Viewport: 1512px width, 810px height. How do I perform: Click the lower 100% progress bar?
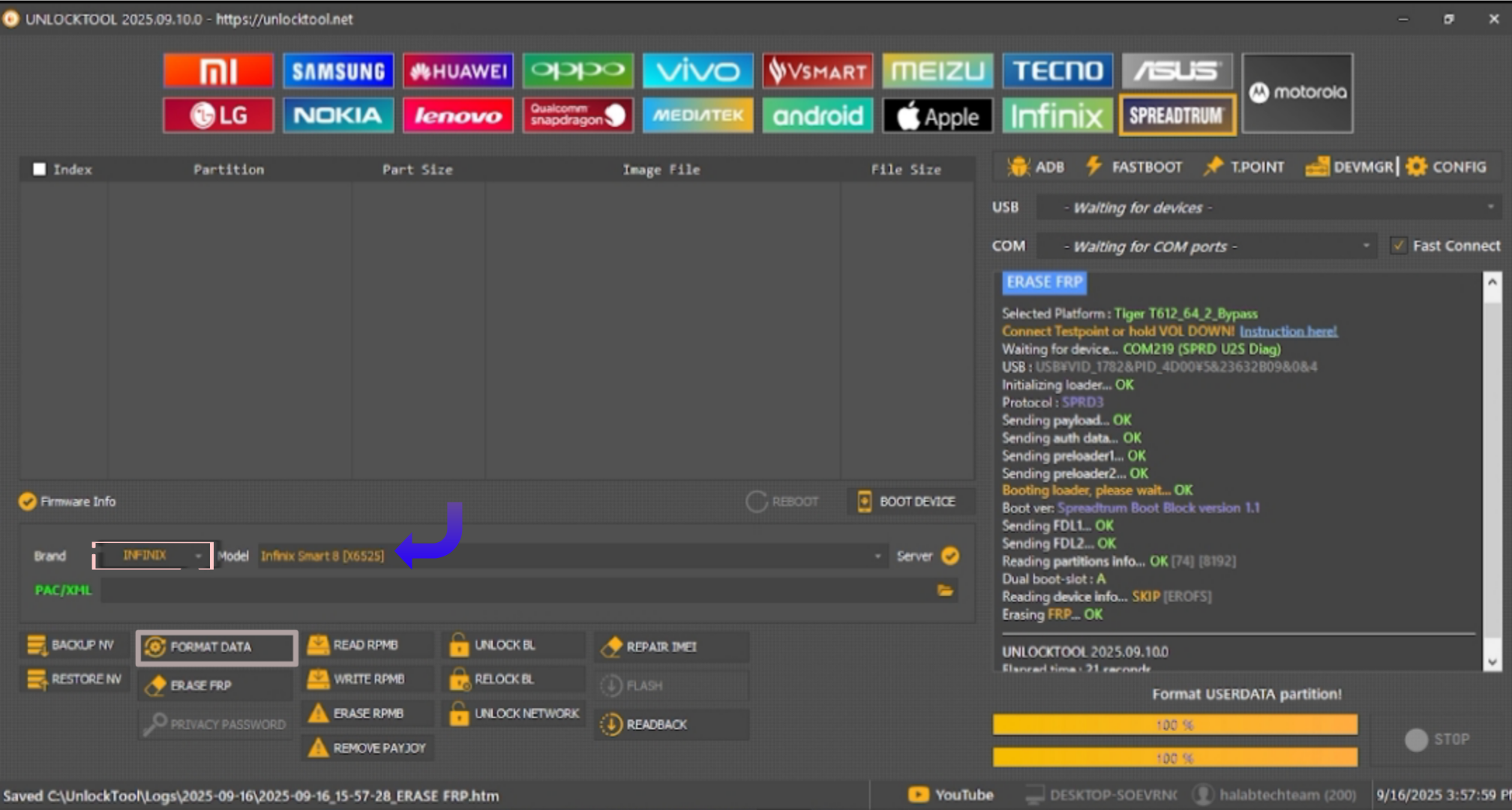pyautogui.click(x=1175, y=757)
